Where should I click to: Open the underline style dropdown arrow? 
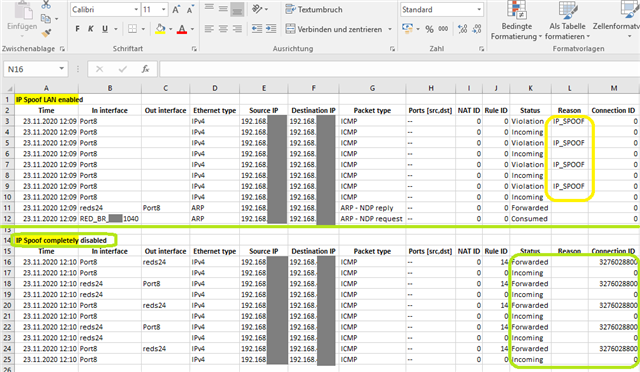pos(116,29)
